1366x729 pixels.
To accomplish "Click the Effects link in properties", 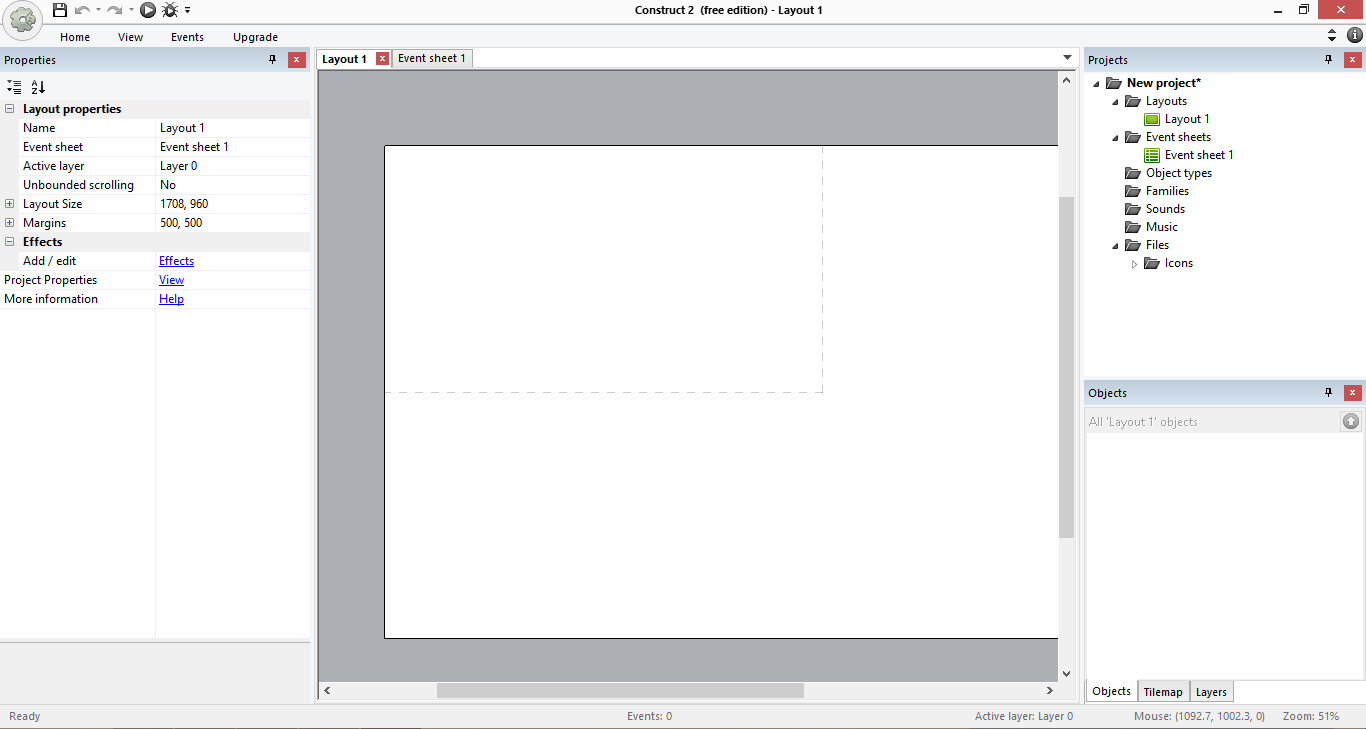I will tap(176, 261).
